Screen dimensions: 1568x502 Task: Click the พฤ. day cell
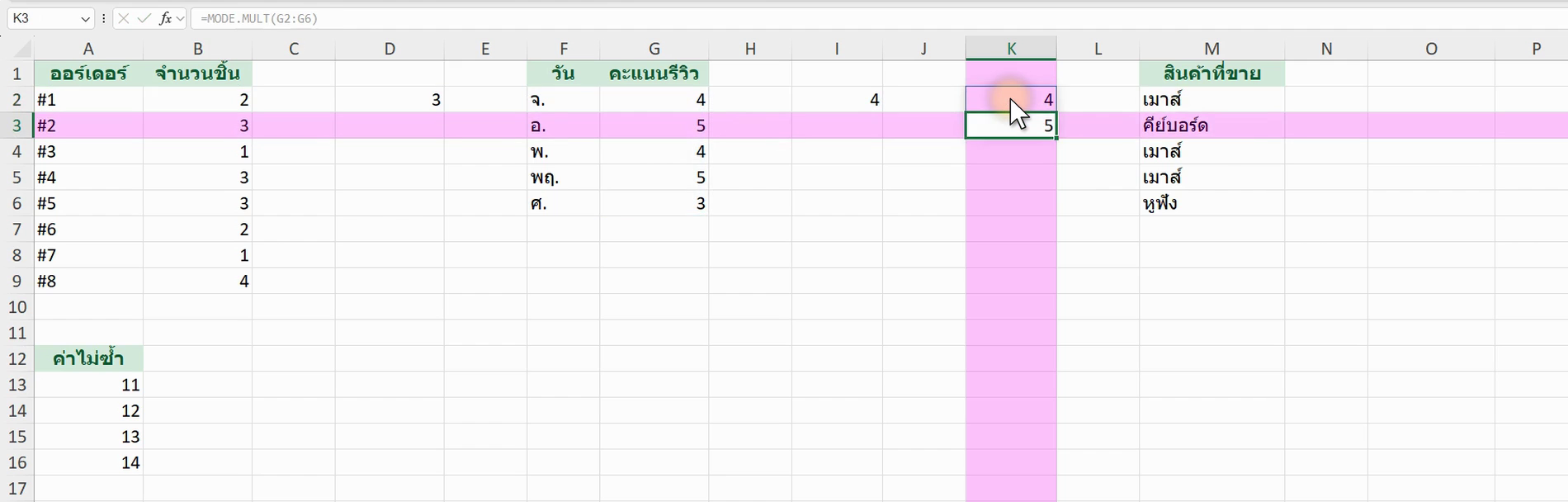pyautogui.click(x=564, y=178)
